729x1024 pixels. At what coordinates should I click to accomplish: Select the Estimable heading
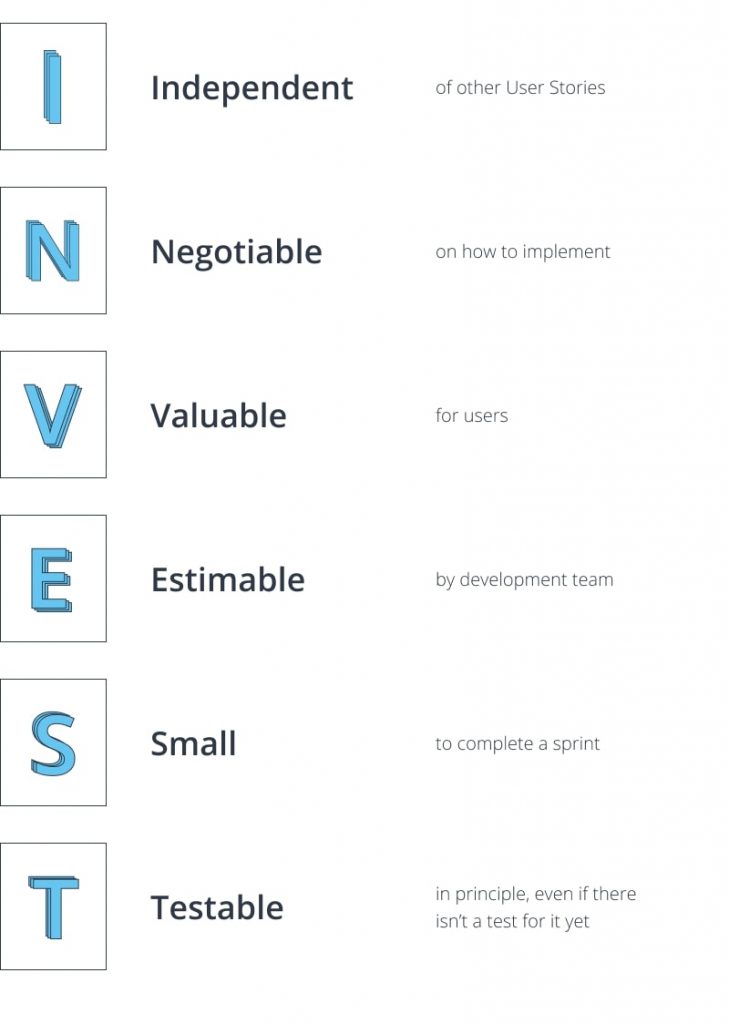tap(228, 579)
